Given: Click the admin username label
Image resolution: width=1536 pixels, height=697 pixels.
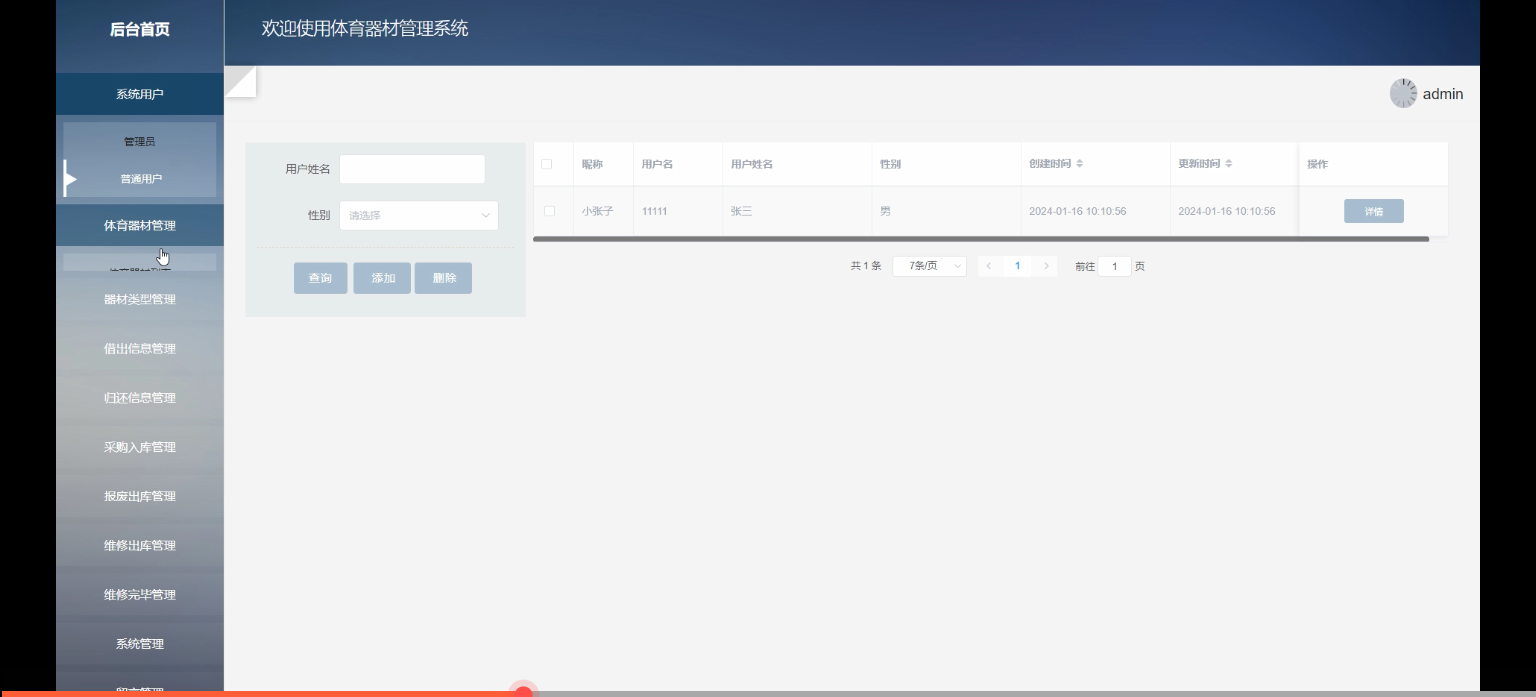Looking at the screenshot, I should click(x=1443, y=94).
